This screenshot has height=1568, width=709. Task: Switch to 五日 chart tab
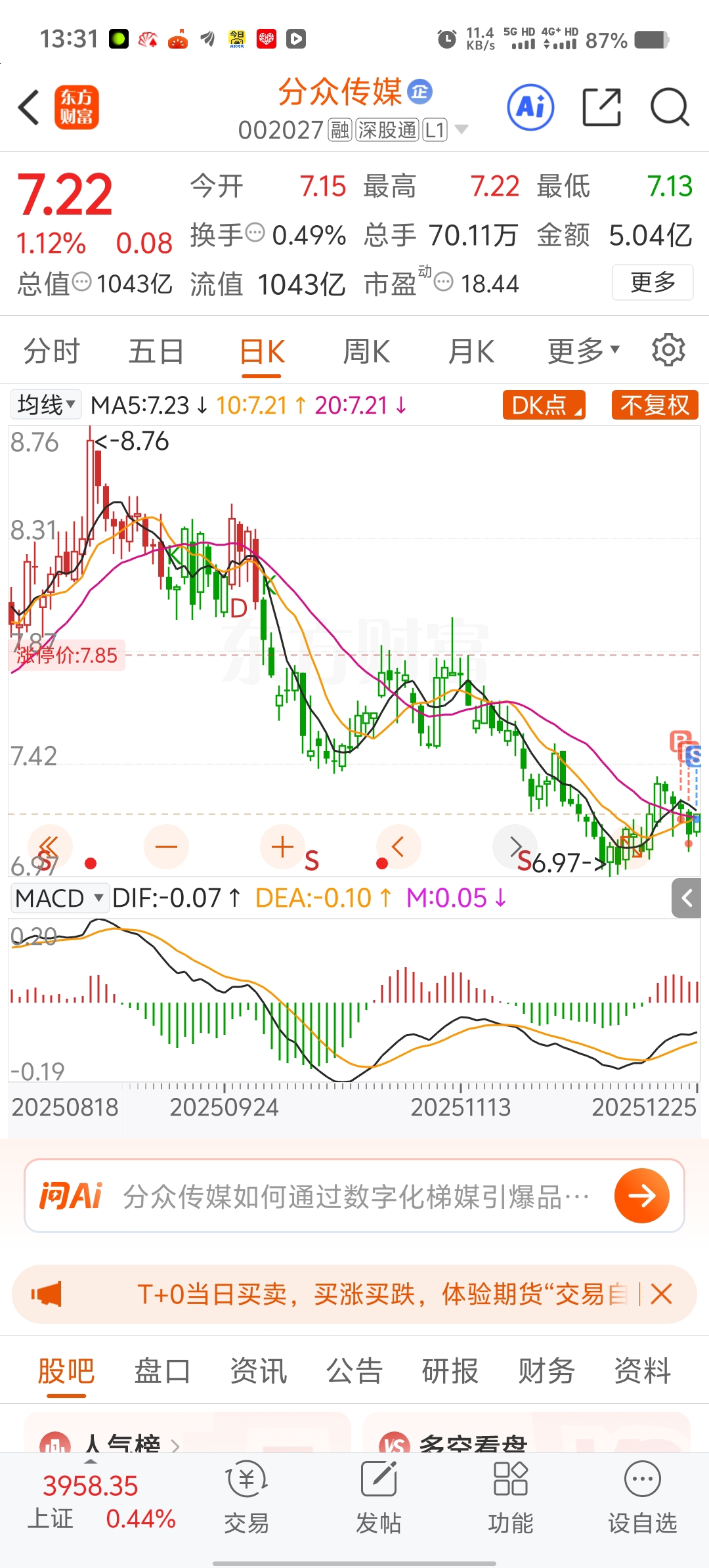pos(156,351)
